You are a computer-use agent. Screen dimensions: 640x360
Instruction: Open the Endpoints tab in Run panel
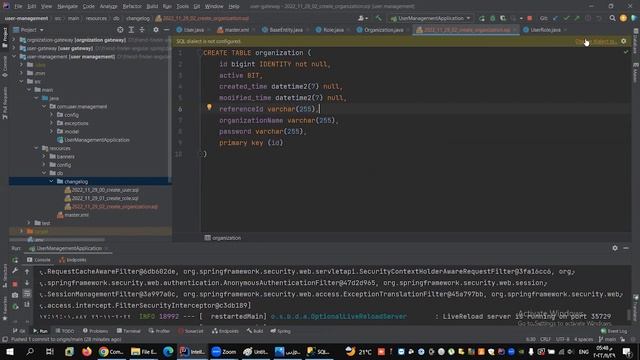[73, 260]
